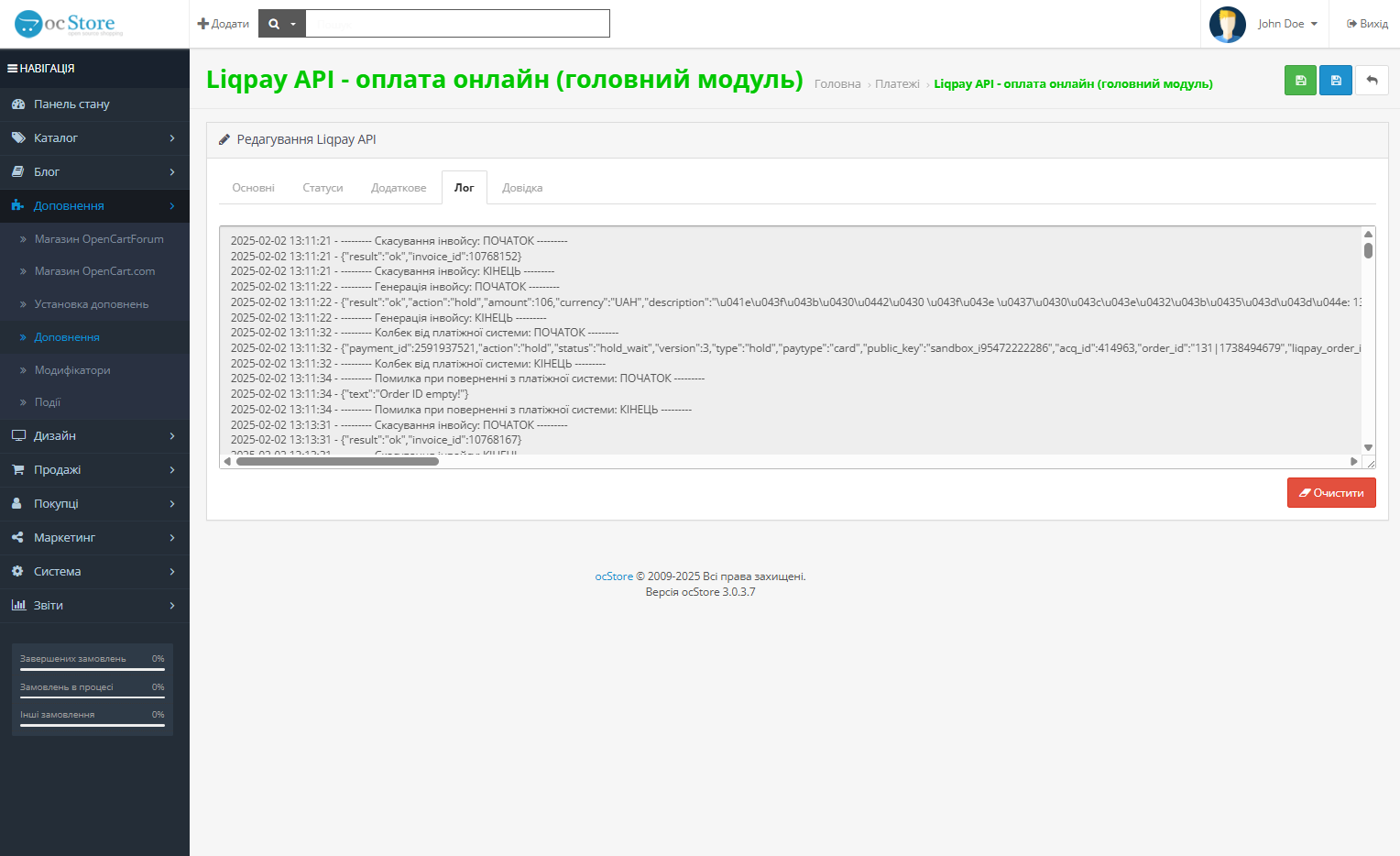1400x856 pixels.
Task: Expand Система menu chevron
Action: [x=172, y=572]
